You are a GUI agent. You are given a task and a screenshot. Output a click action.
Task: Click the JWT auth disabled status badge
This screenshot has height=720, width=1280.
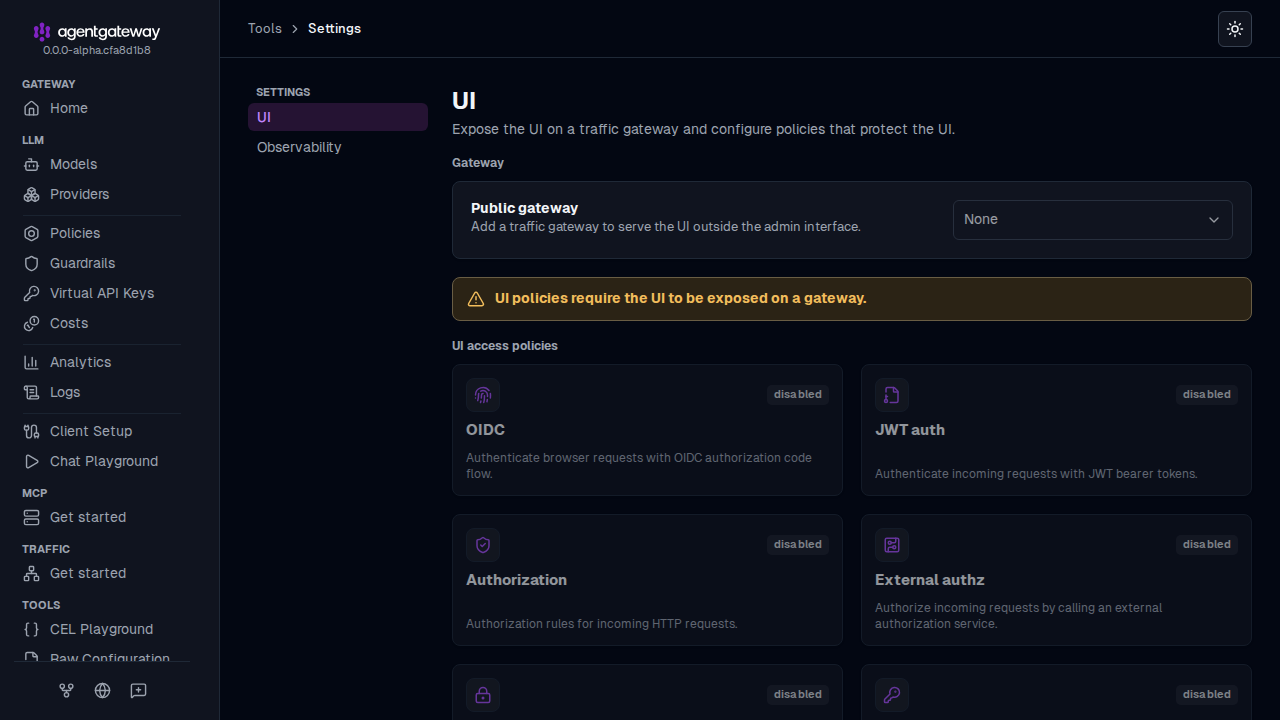(x=1207, y=394)
